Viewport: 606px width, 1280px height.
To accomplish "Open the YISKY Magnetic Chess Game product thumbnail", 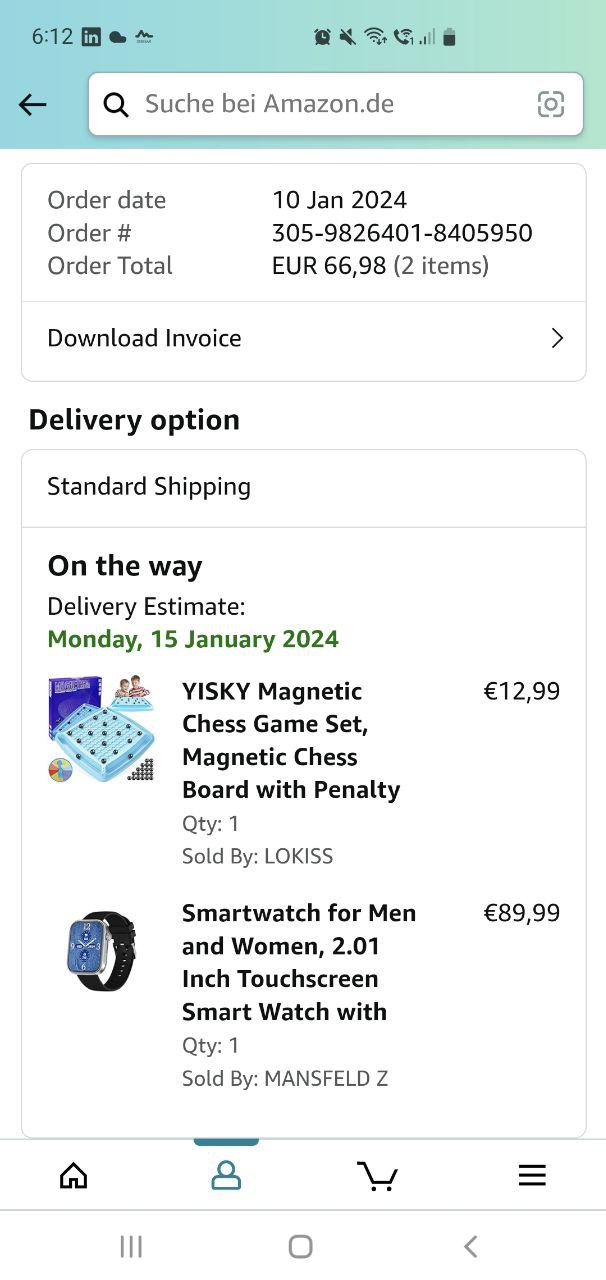I will click(101, 728).
